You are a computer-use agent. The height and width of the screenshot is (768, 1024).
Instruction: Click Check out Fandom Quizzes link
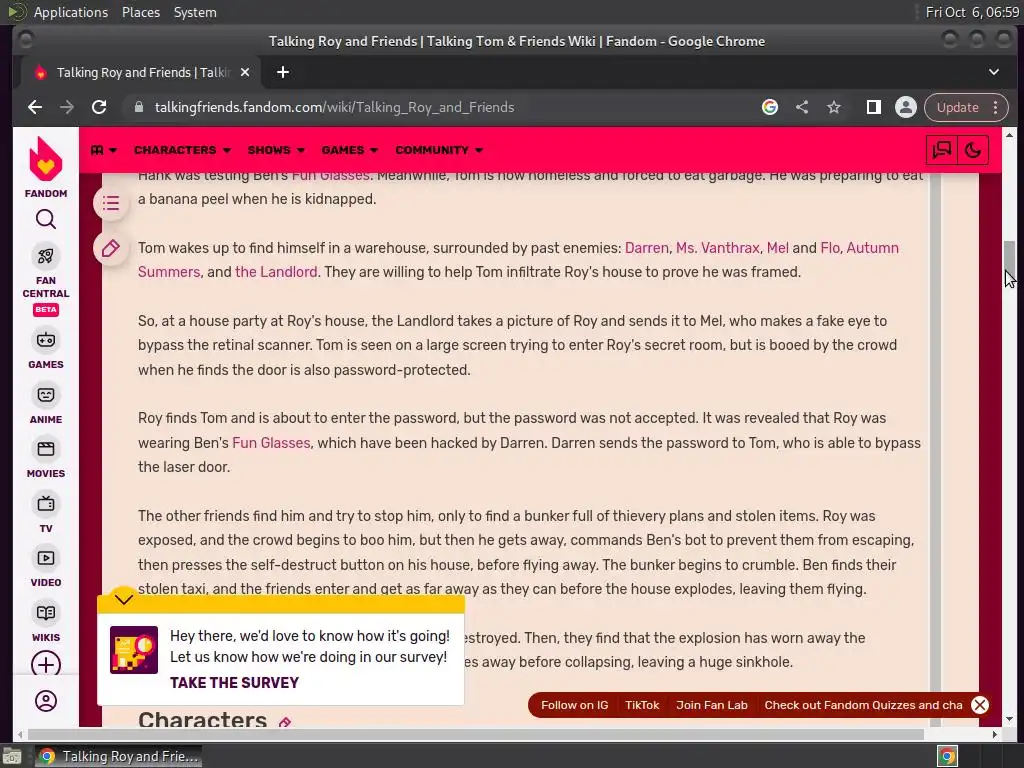(x=863, y=705)
